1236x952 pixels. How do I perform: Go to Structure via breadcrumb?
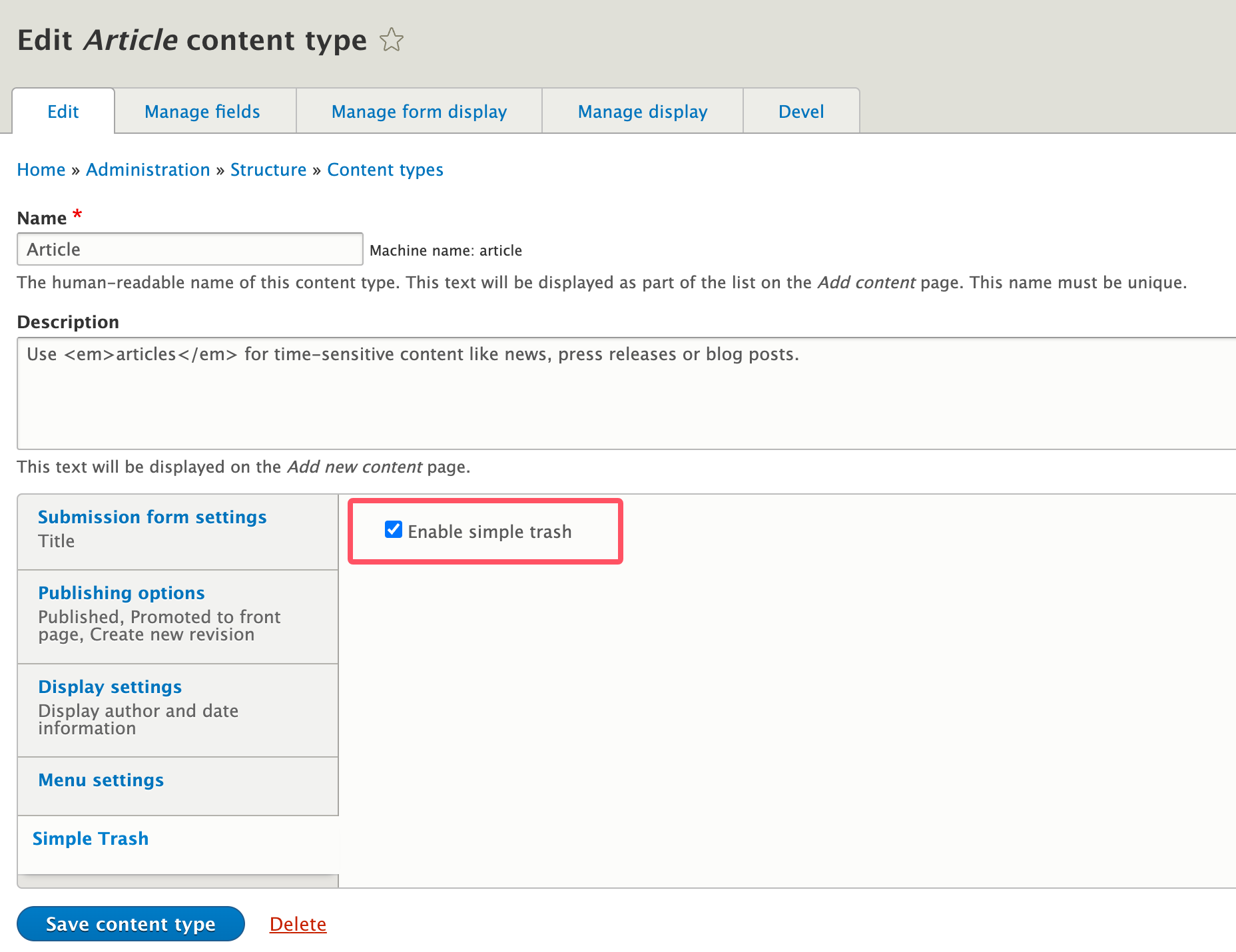[x=268, y=170]
